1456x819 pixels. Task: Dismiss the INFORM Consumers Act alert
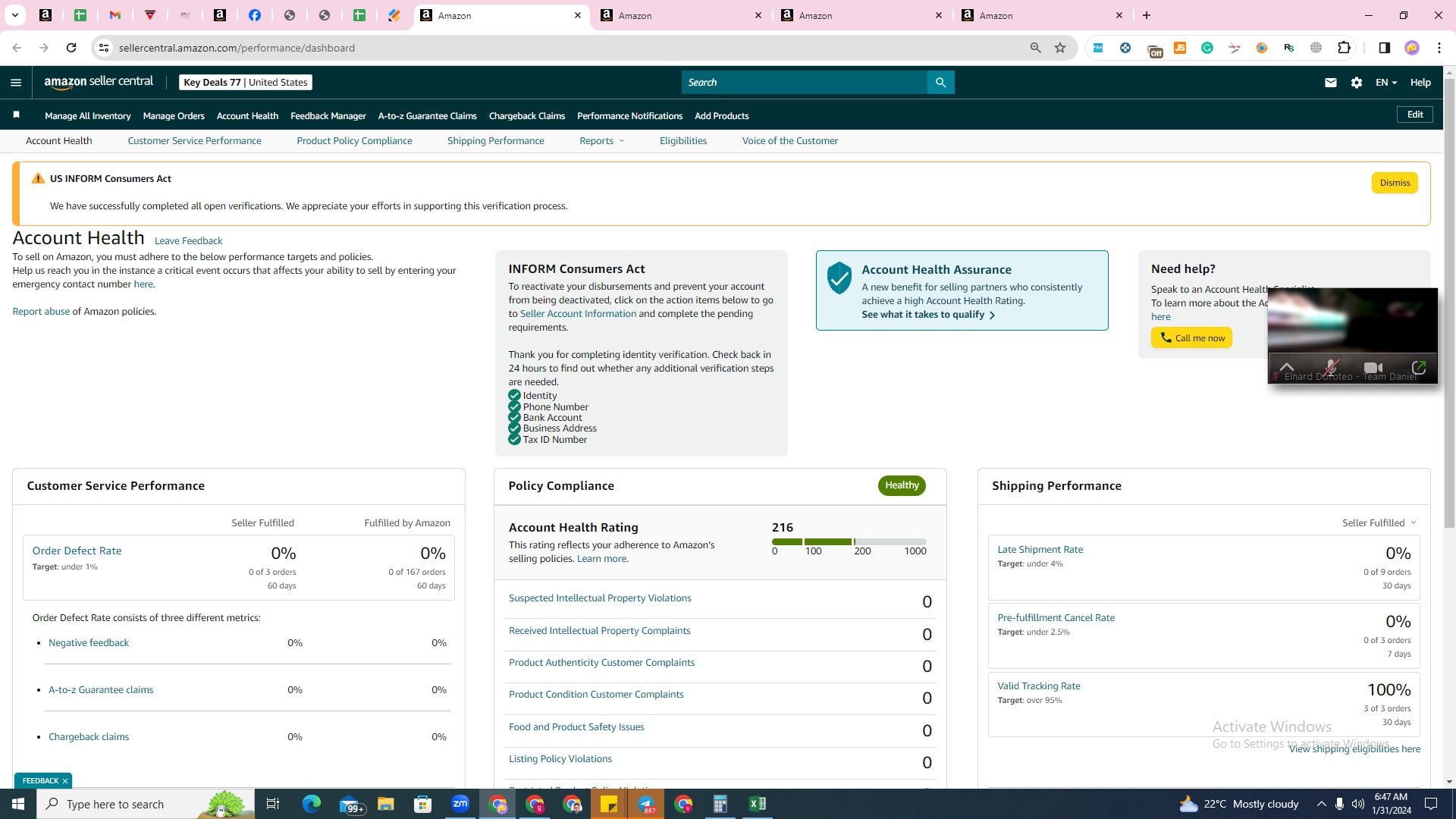[x=1395, y=183]
